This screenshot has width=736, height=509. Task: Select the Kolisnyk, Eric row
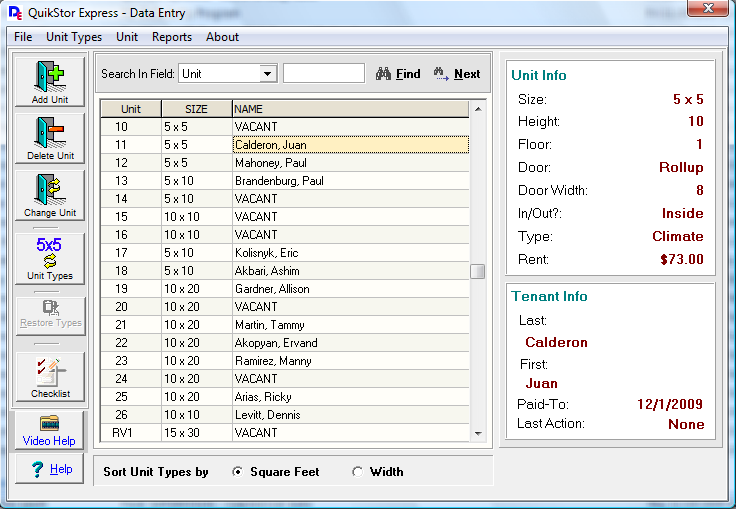(x=285, y=253)
